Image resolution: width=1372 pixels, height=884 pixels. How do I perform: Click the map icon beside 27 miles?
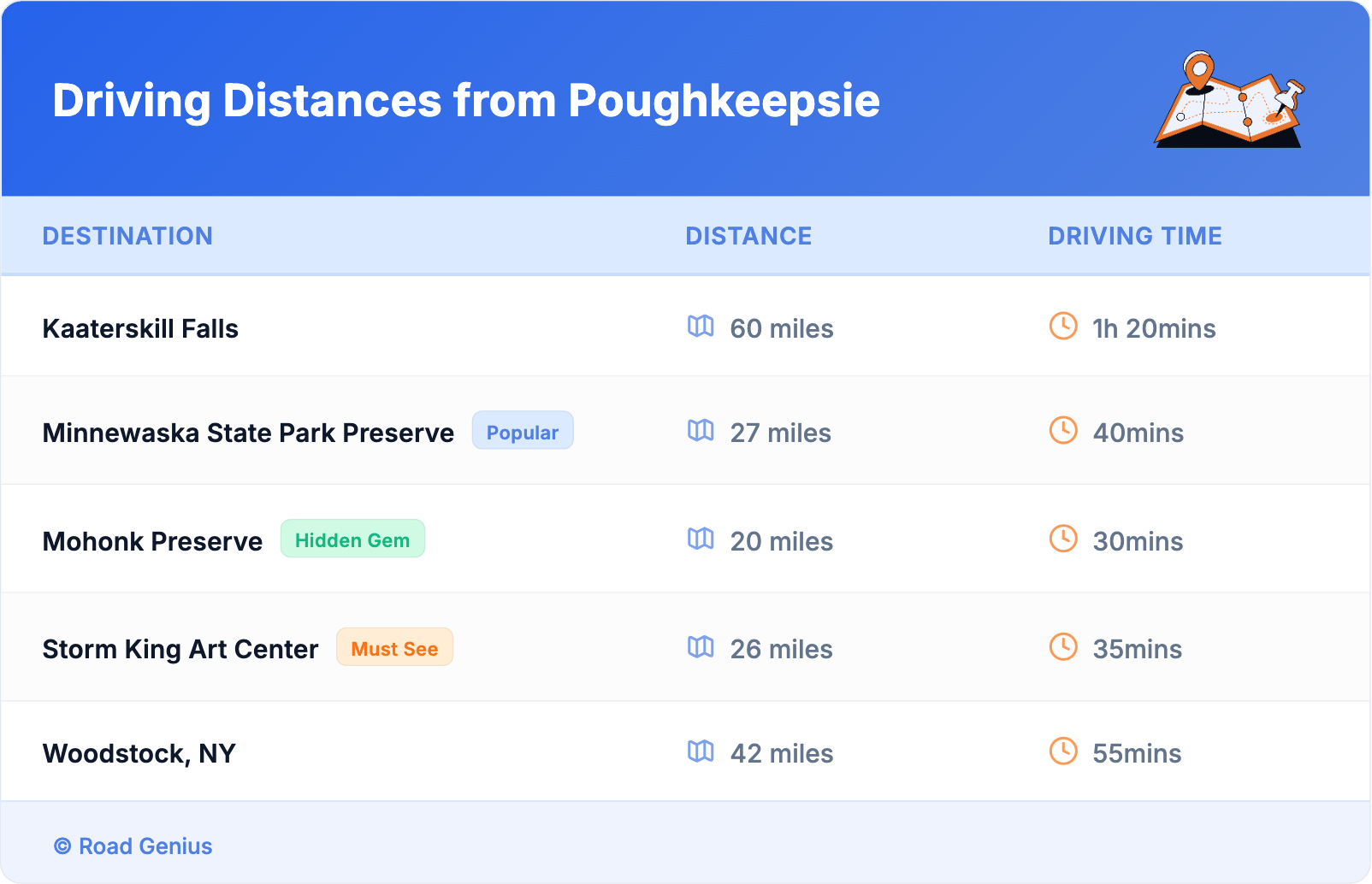click(x=701, y=431)
